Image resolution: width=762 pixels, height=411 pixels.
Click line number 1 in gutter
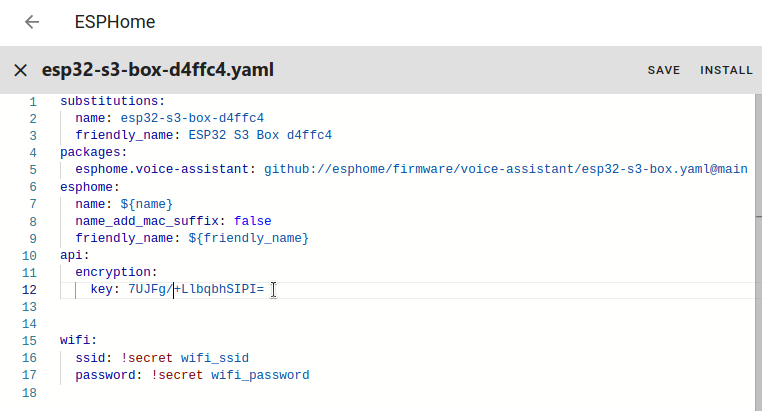[x=33, y=101]
